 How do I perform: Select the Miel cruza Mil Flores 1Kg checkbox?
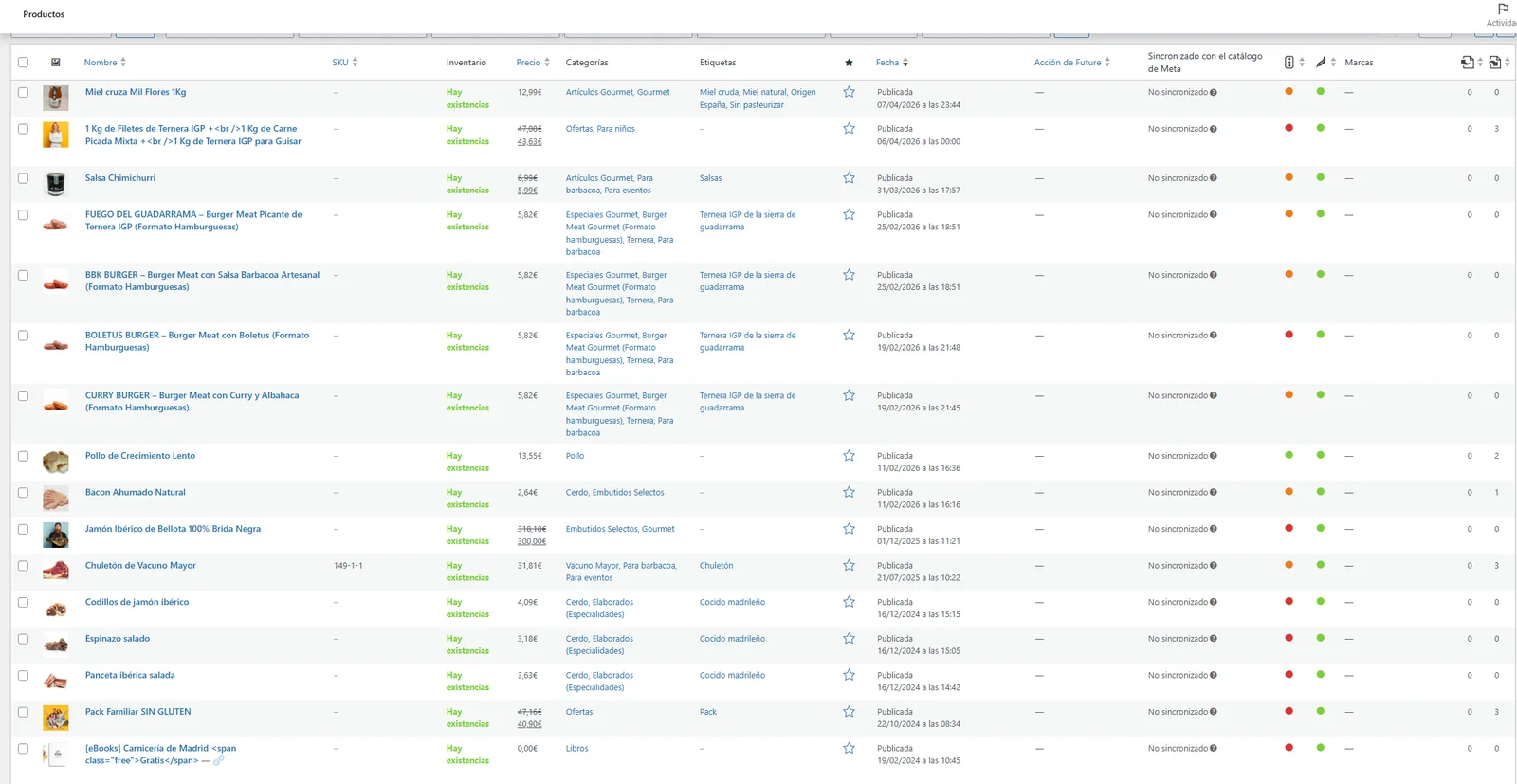pyautogui.click(x=23, y=93)
